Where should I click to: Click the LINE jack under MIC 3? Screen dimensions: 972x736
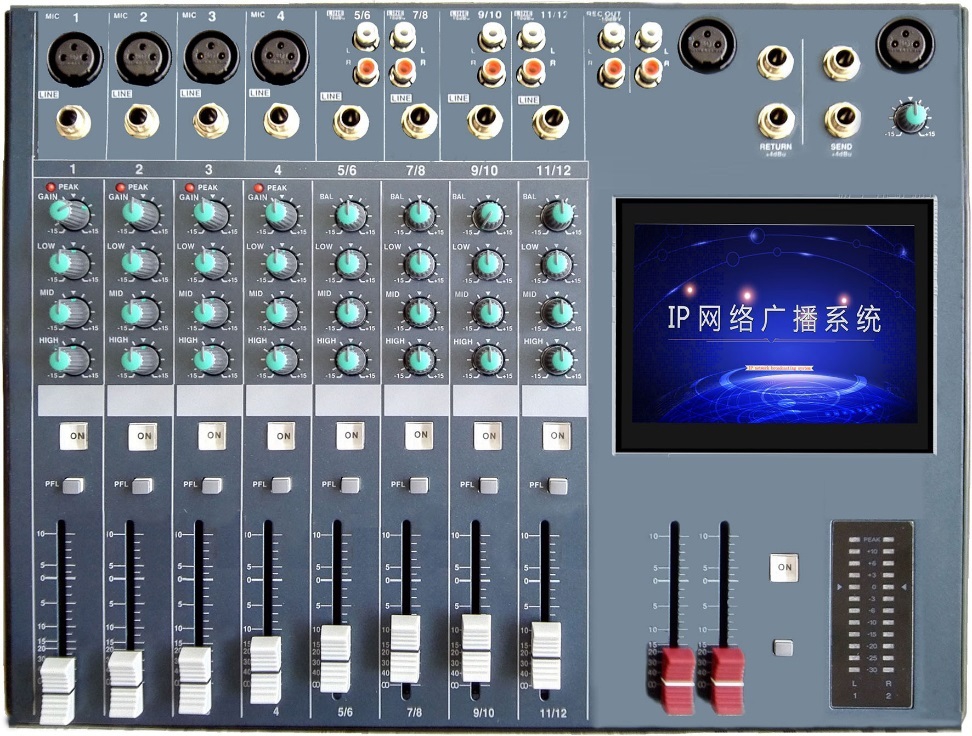click(x=210, y=121)
